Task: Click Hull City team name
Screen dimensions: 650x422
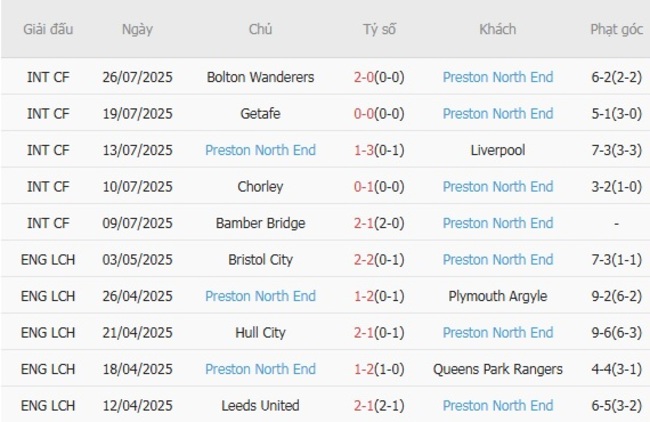Action: (x=260, y=333)
